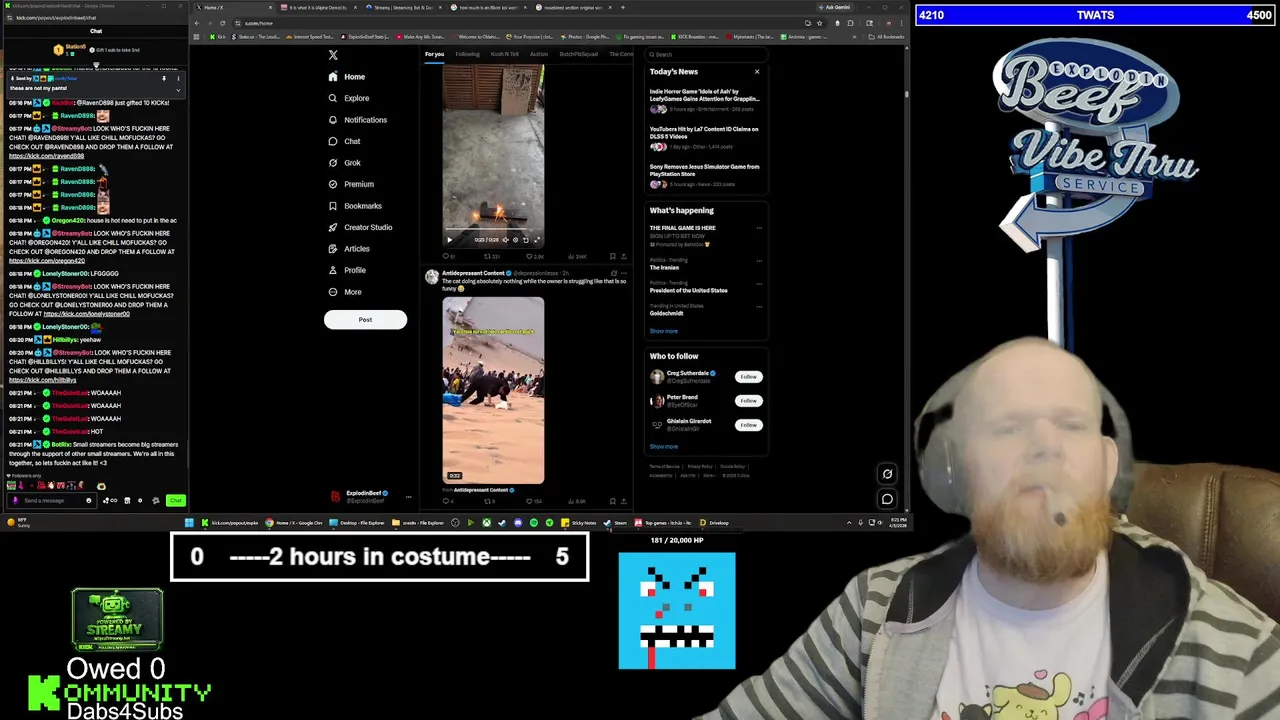Open options for Goldschmidt trend
The image size is (1280, 720).
[759, 307]
